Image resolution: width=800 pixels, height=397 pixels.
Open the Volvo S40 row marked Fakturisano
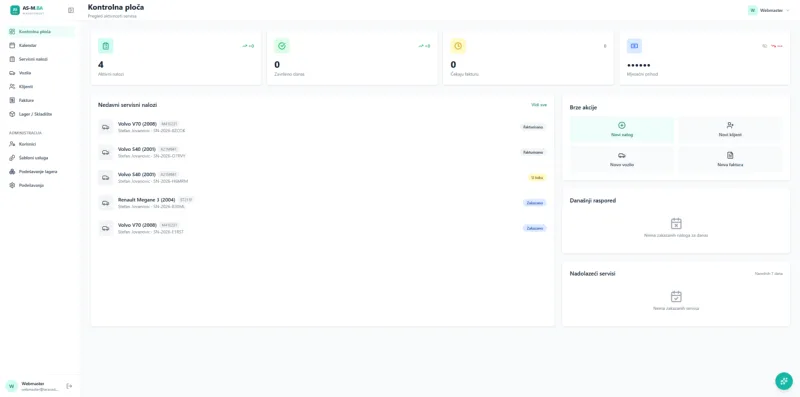click(322, 152)
